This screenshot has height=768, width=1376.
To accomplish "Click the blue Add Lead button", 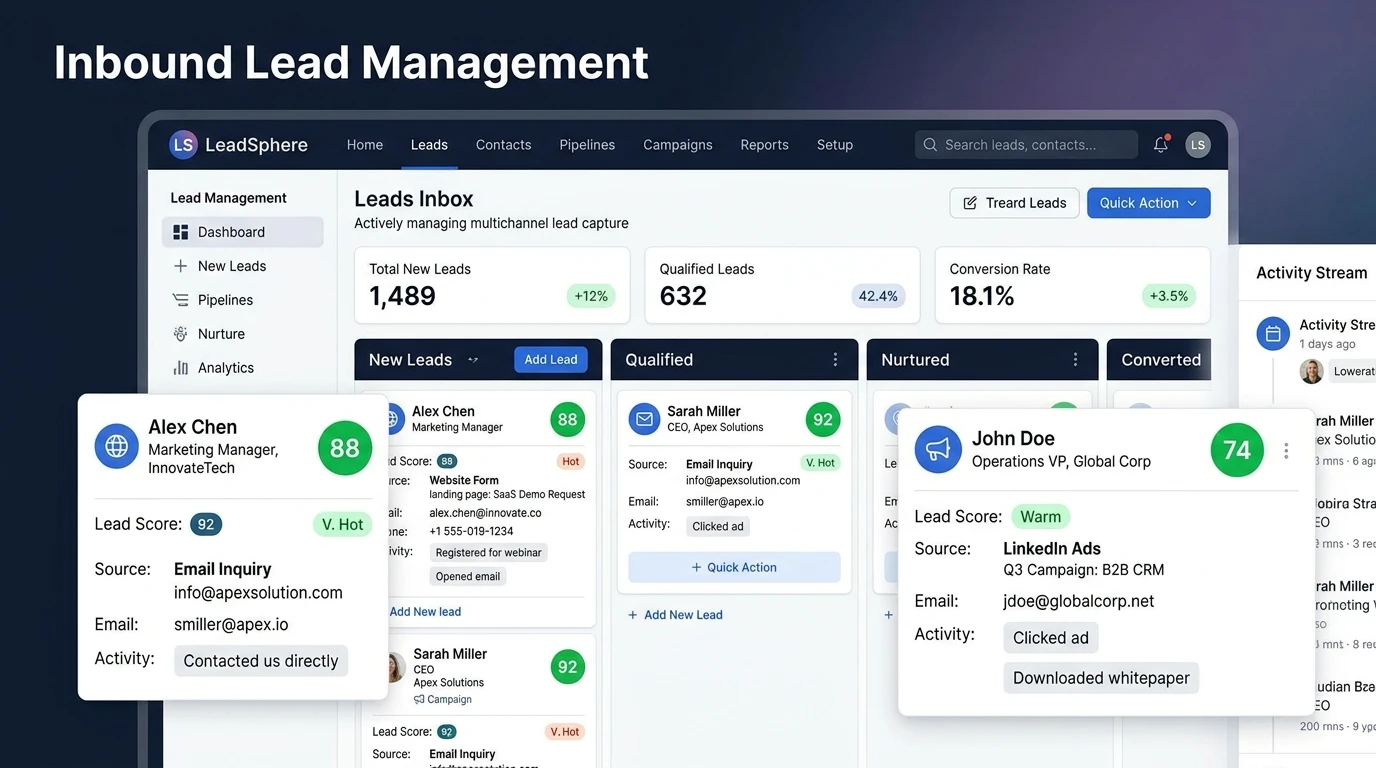I will (x=551, y=360).
